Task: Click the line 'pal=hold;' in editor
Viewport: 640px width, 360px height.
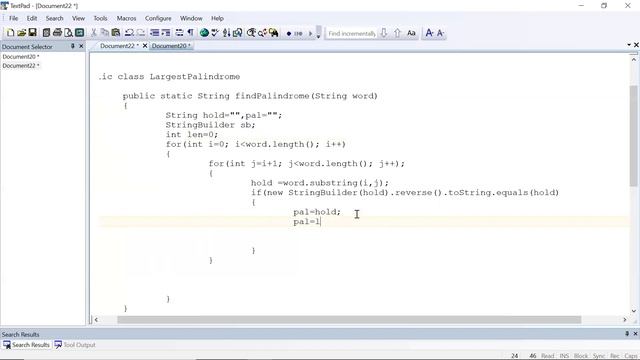Action: click(x=317, y=212)
